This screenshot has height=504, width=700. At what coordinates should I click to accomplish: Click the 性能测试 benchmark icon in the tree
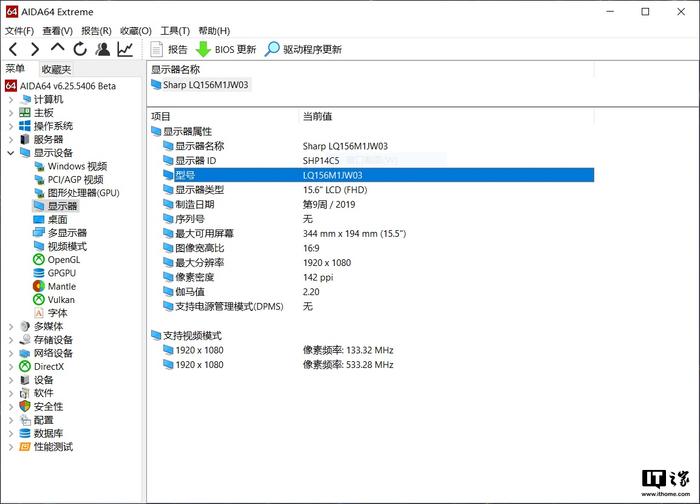[25, 447]
